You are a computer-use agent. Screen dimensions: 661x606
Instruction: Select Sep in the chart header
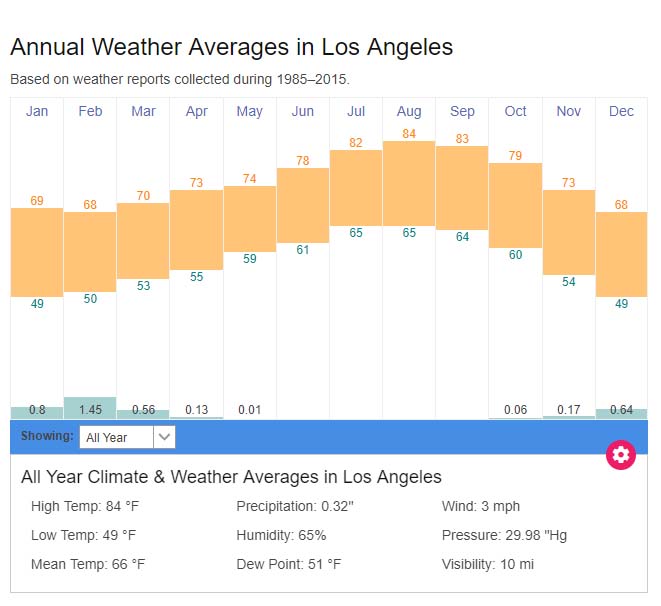[x=462, y=111]
